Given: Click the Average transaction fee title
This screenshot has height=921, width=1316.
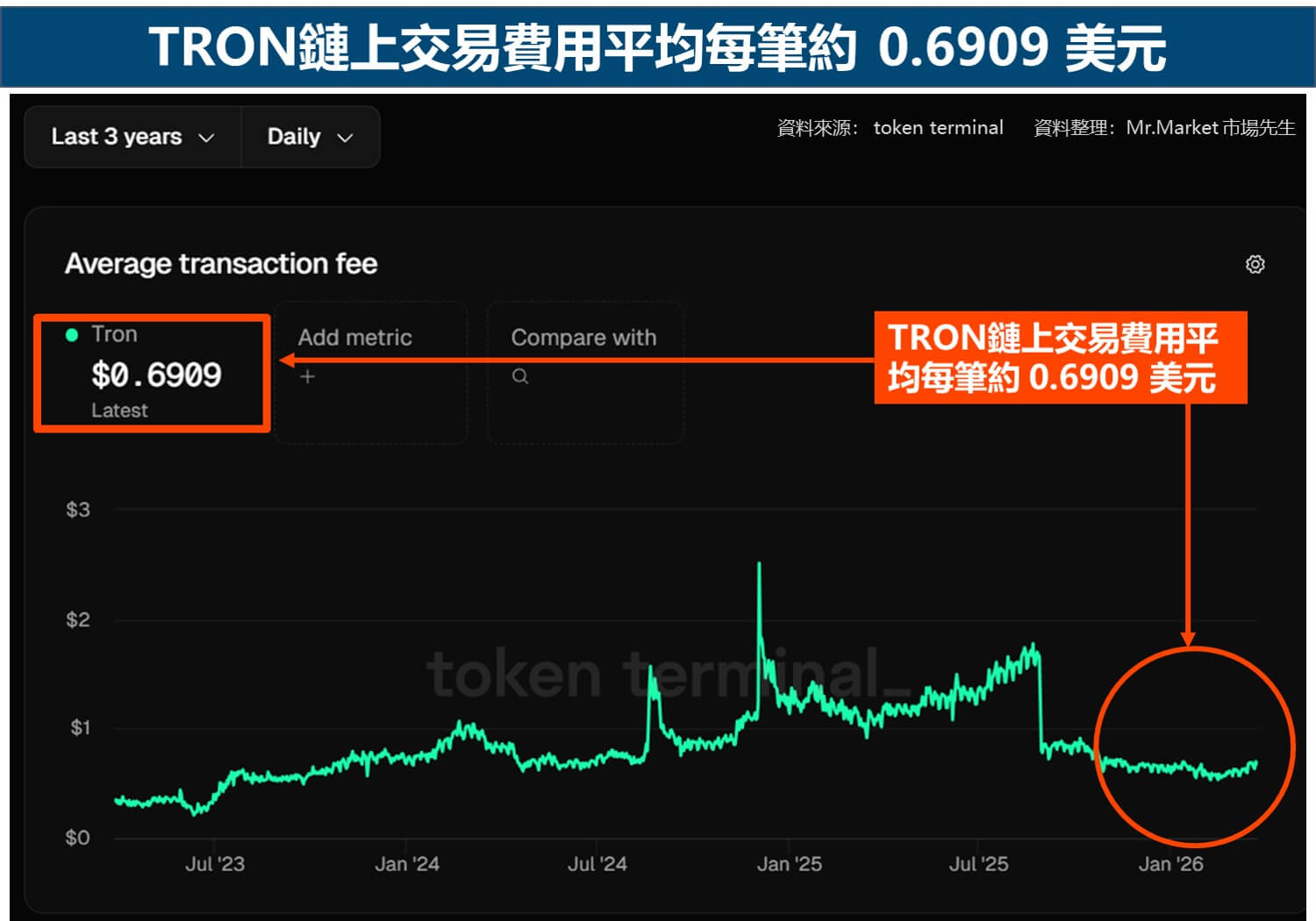Looking at the screenshot, I should pyautogui.click(x=221, y=263).
